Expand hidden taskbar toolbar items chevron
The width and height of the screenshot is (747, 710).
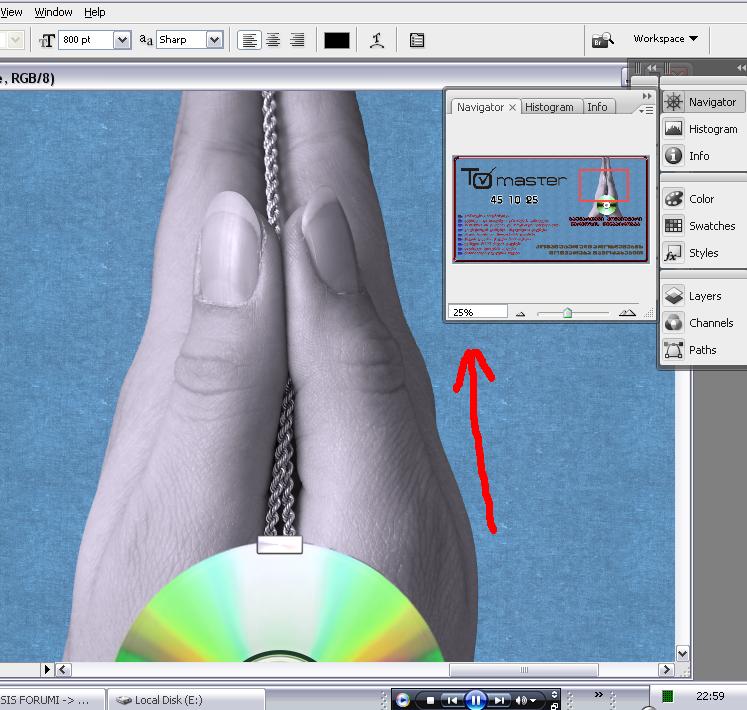(598, 694)
